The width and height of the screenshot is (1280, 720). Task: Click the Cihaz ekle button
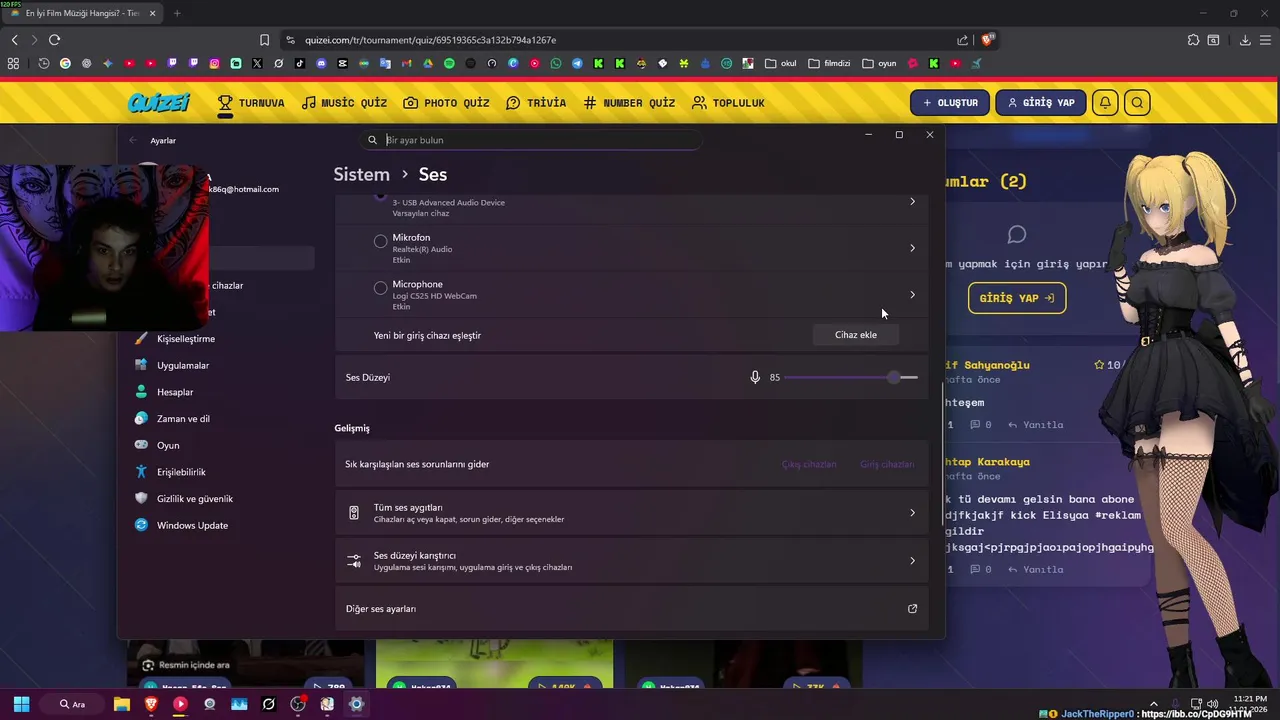coord(856,335)
